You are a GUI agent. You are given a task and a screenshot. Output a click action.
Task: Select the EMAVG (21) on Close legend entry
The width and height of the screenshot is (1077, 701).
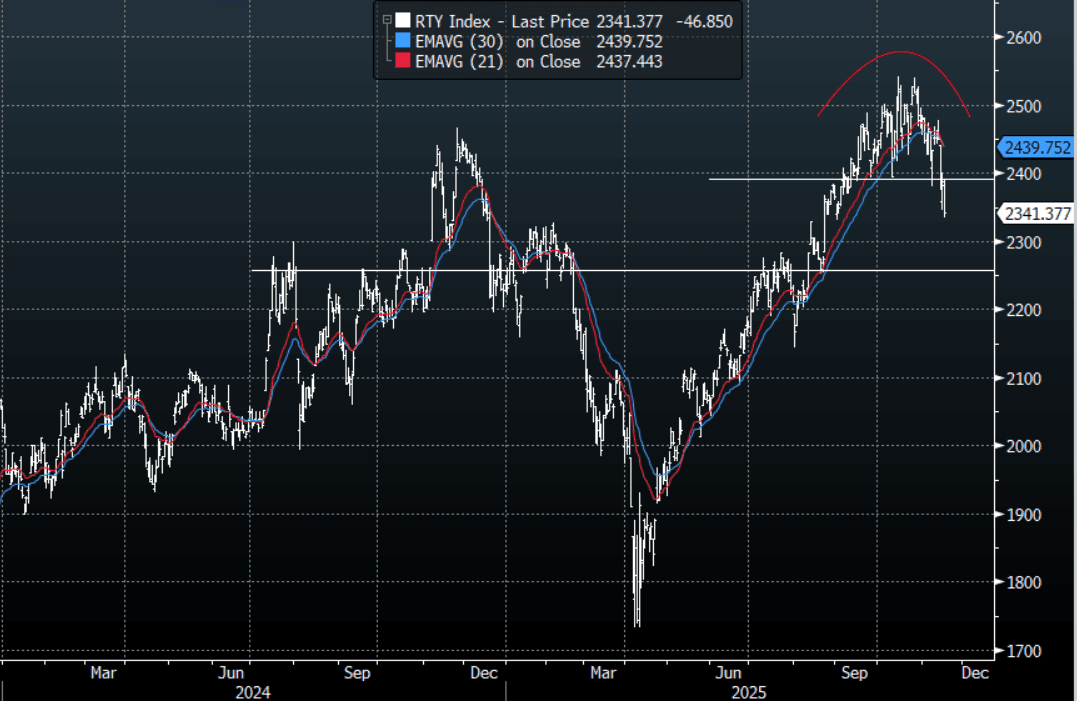click(x=497, y=62)
